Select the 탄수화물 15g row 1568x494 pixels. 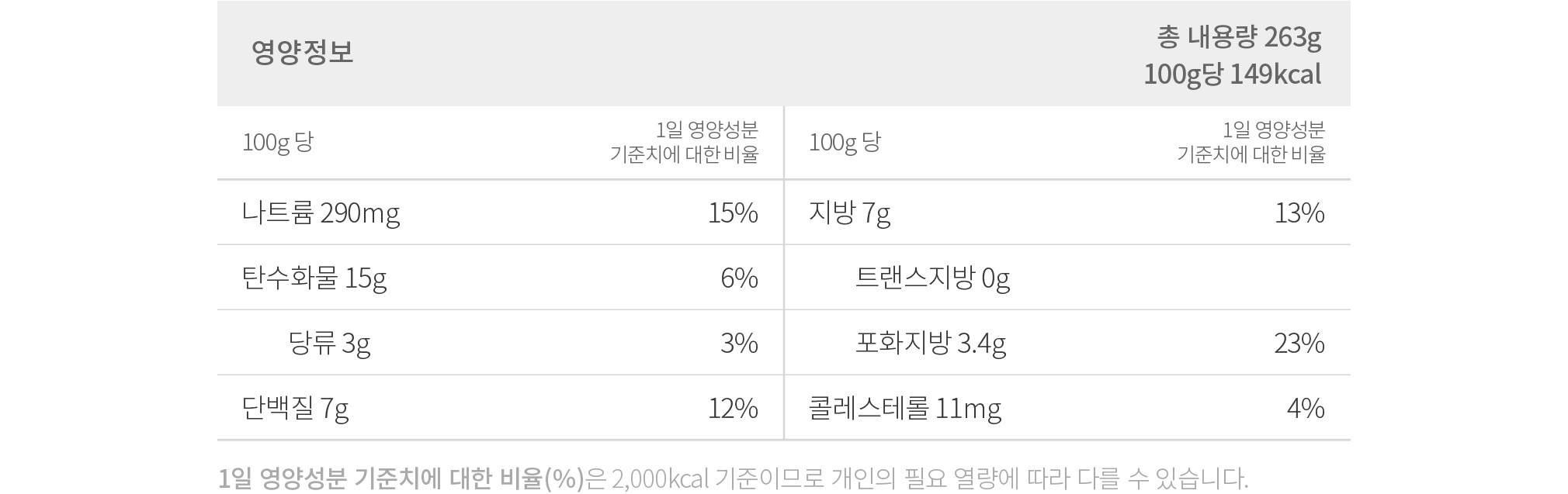(x=500, y=278)
